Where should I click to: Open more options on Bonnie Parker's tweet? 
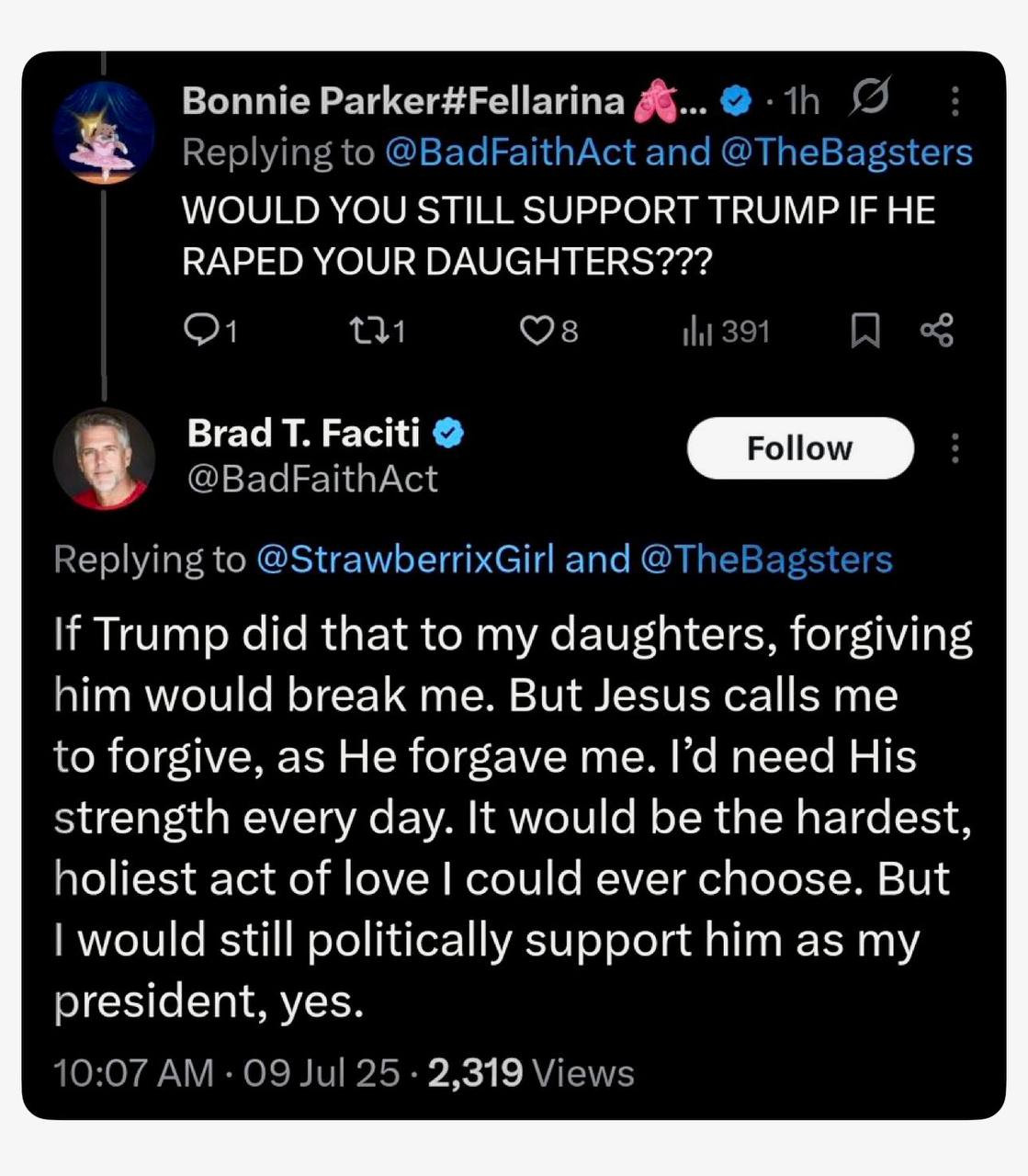(955, 101)
